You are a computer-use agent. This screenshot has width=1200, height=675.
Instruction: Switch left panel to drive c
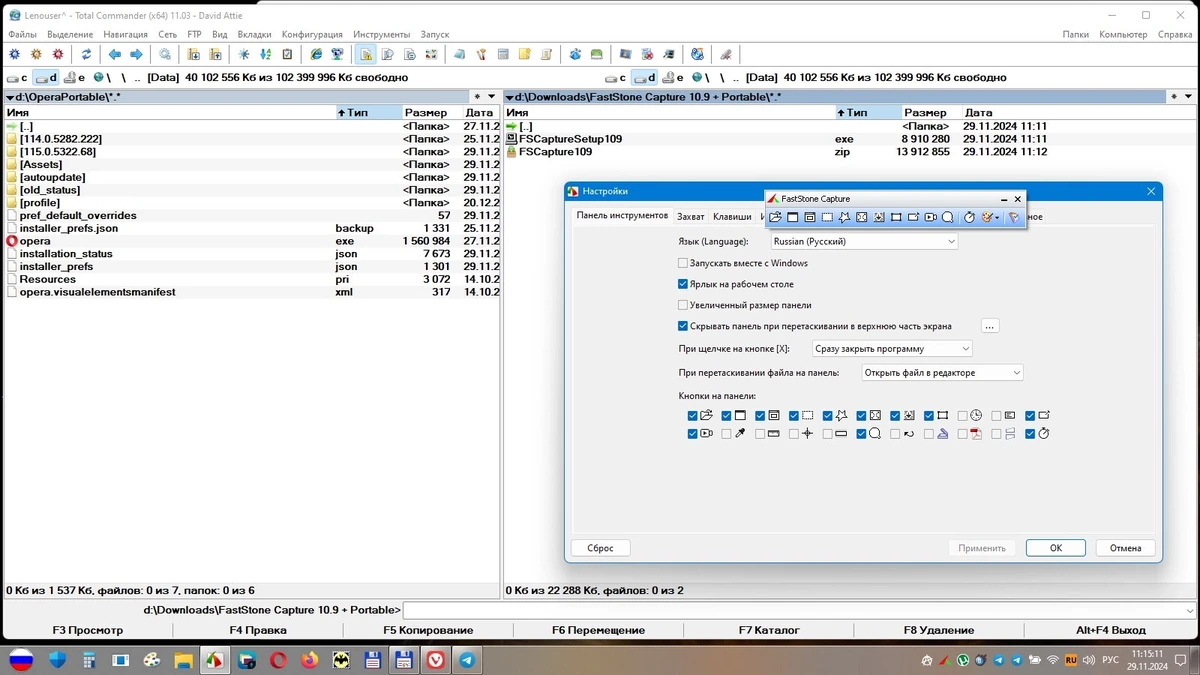tap(17, 77)
